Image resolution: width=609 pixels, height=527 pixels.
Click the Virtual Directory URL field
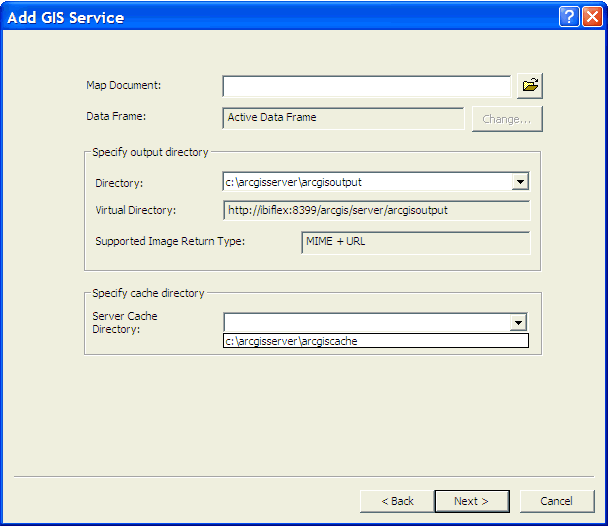(x=375, y=210)
